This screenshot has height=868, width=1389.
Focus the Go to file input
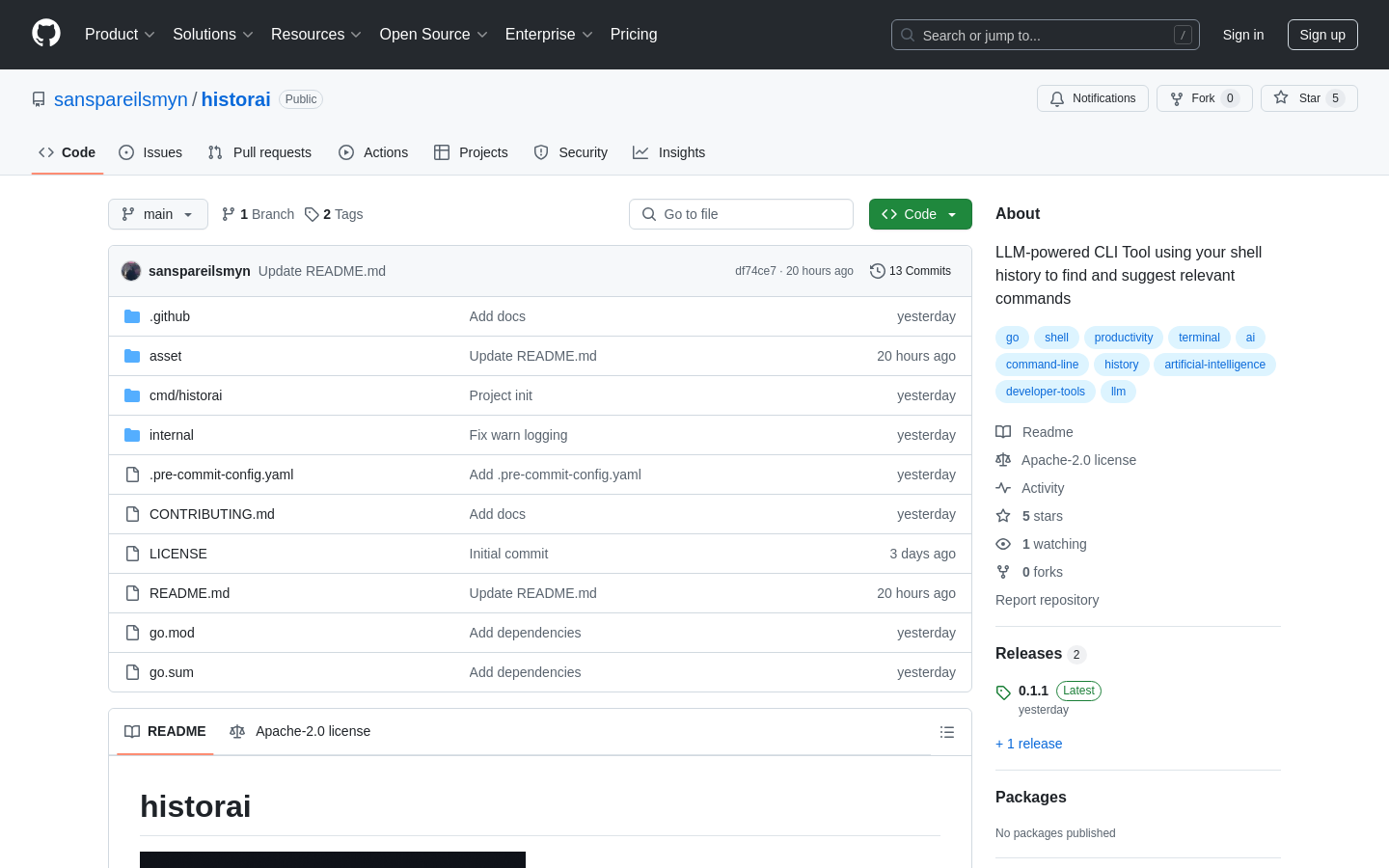[x=741, y=214]
